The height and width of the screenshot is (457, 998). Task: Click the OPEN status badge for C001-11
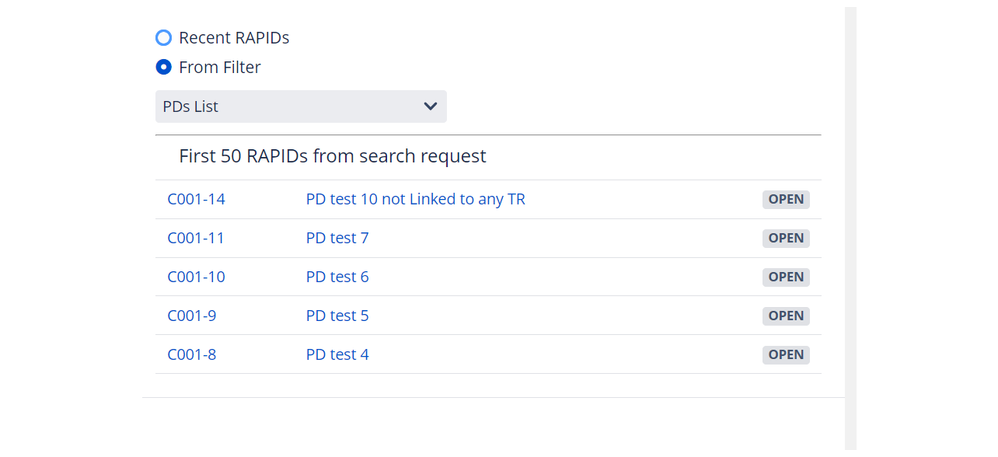(x=786, y=238)
